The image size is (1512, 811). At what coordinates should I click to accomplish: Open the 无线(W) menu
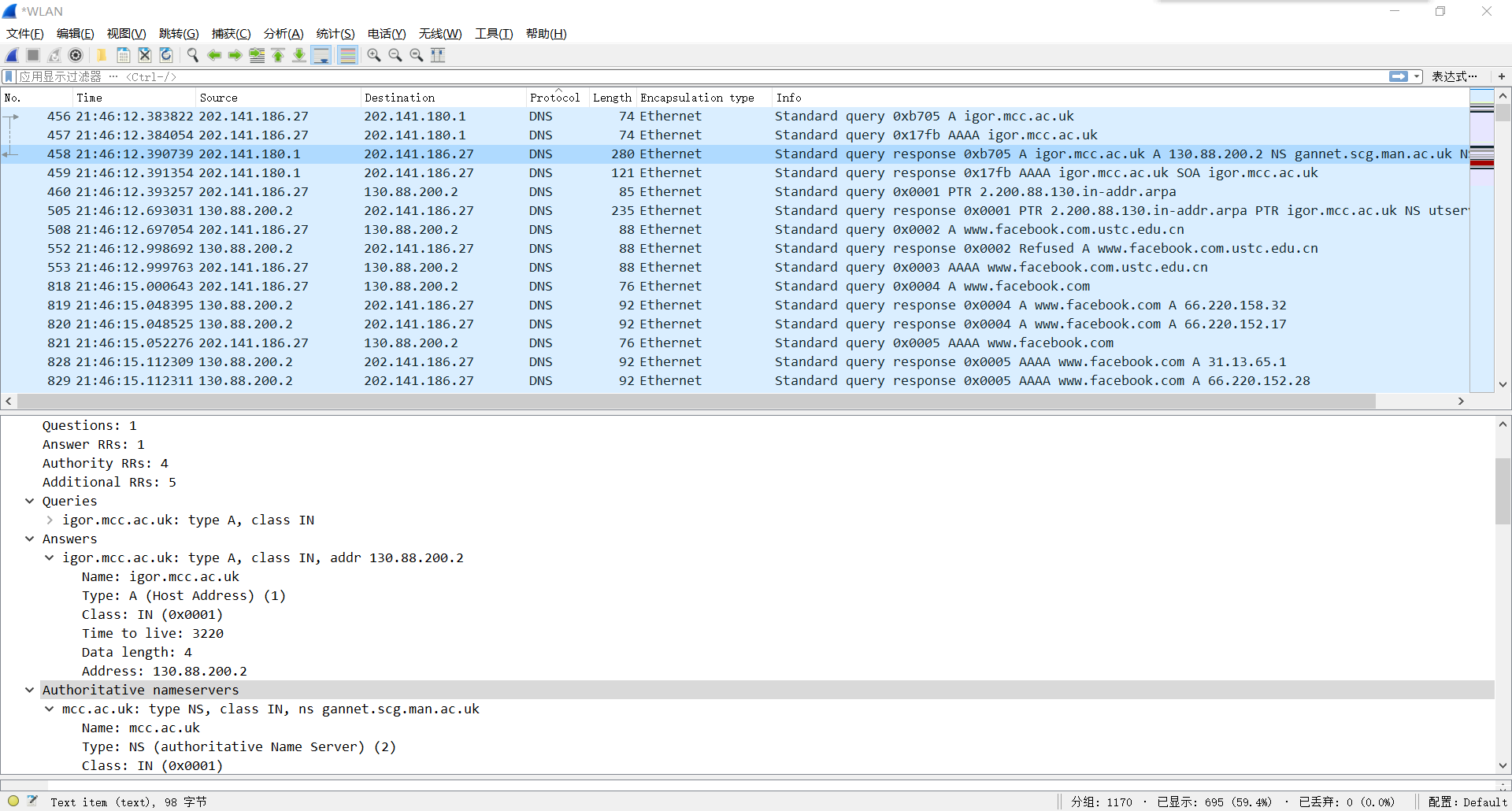pos(440,34)
